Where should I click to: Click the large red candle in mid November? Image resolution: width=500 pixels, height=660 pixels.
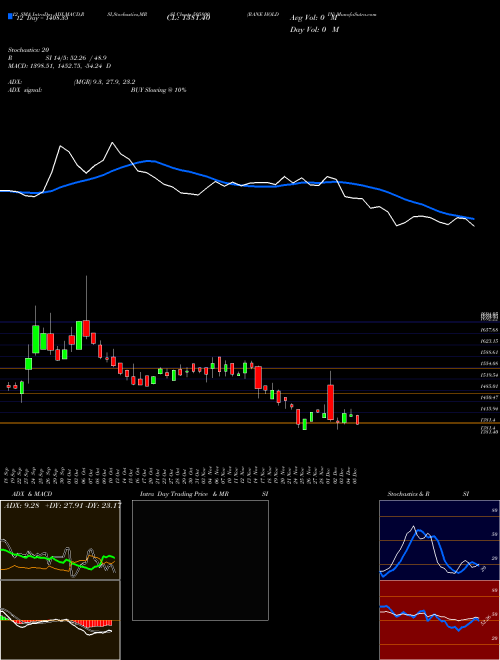point(258,377)
